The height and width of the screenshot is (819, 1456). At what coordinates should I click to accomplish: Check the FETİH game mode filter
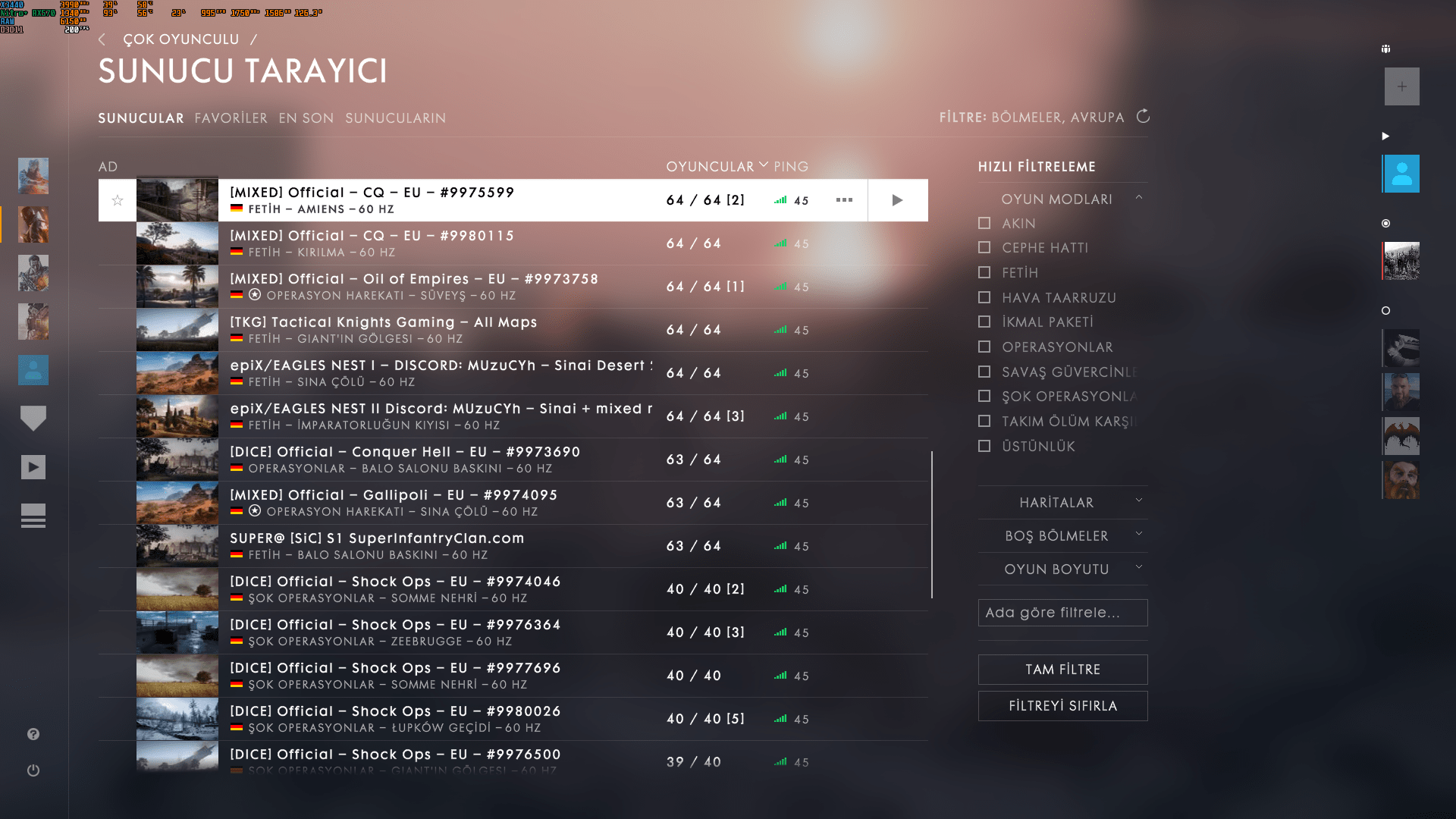[984, 272]
